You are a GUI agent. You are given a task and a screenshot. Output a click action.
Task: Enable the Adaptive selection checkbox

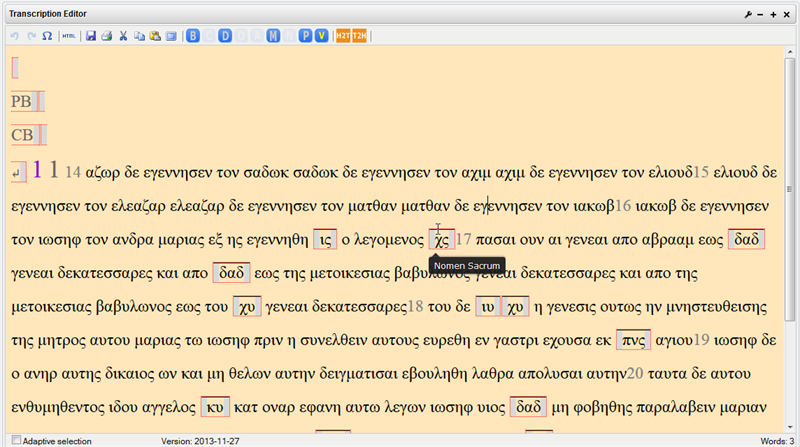(15, 440)
